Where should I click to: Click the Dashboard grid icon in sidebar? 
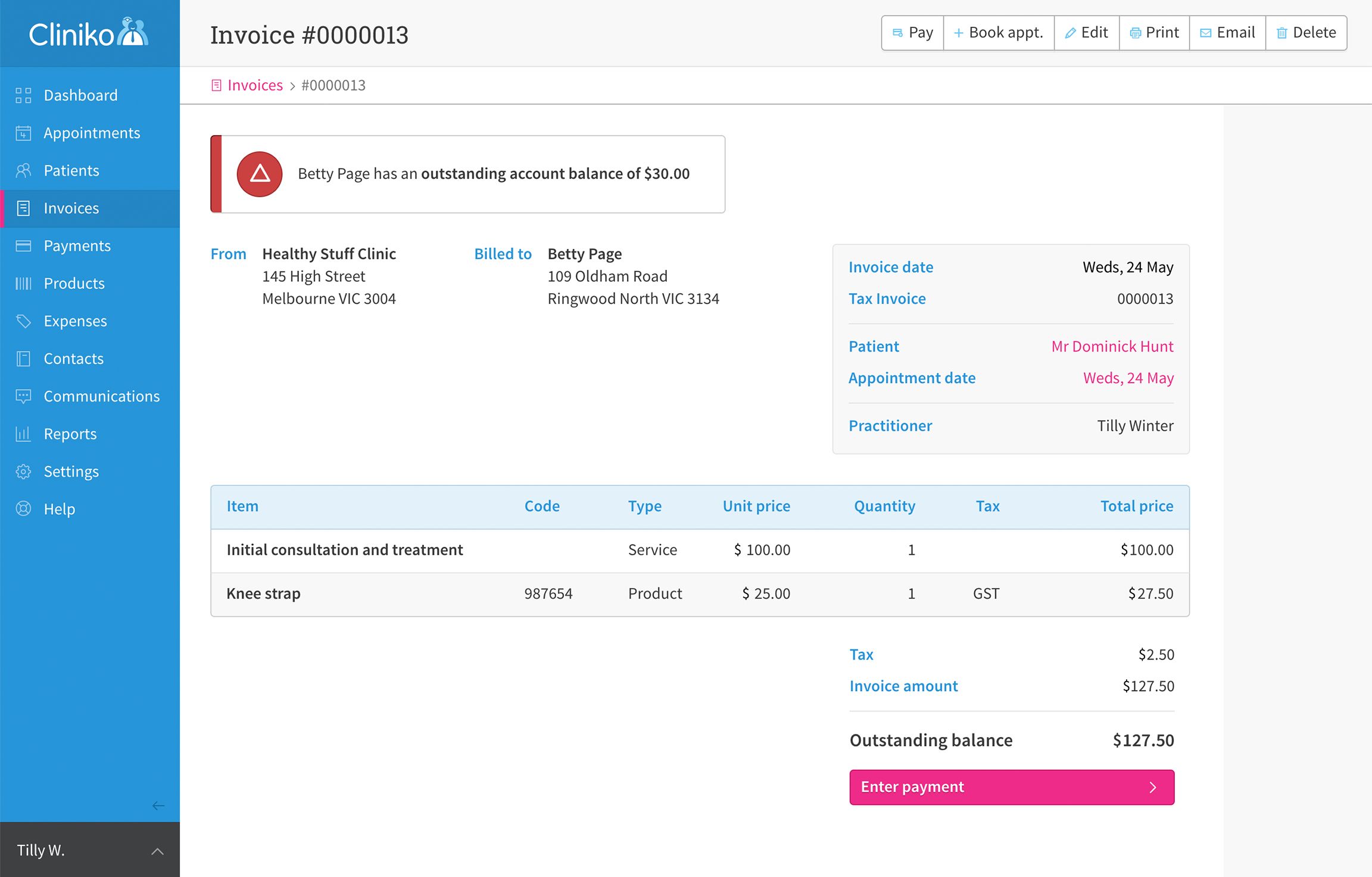pyautogui.click(x=23, y=95)
